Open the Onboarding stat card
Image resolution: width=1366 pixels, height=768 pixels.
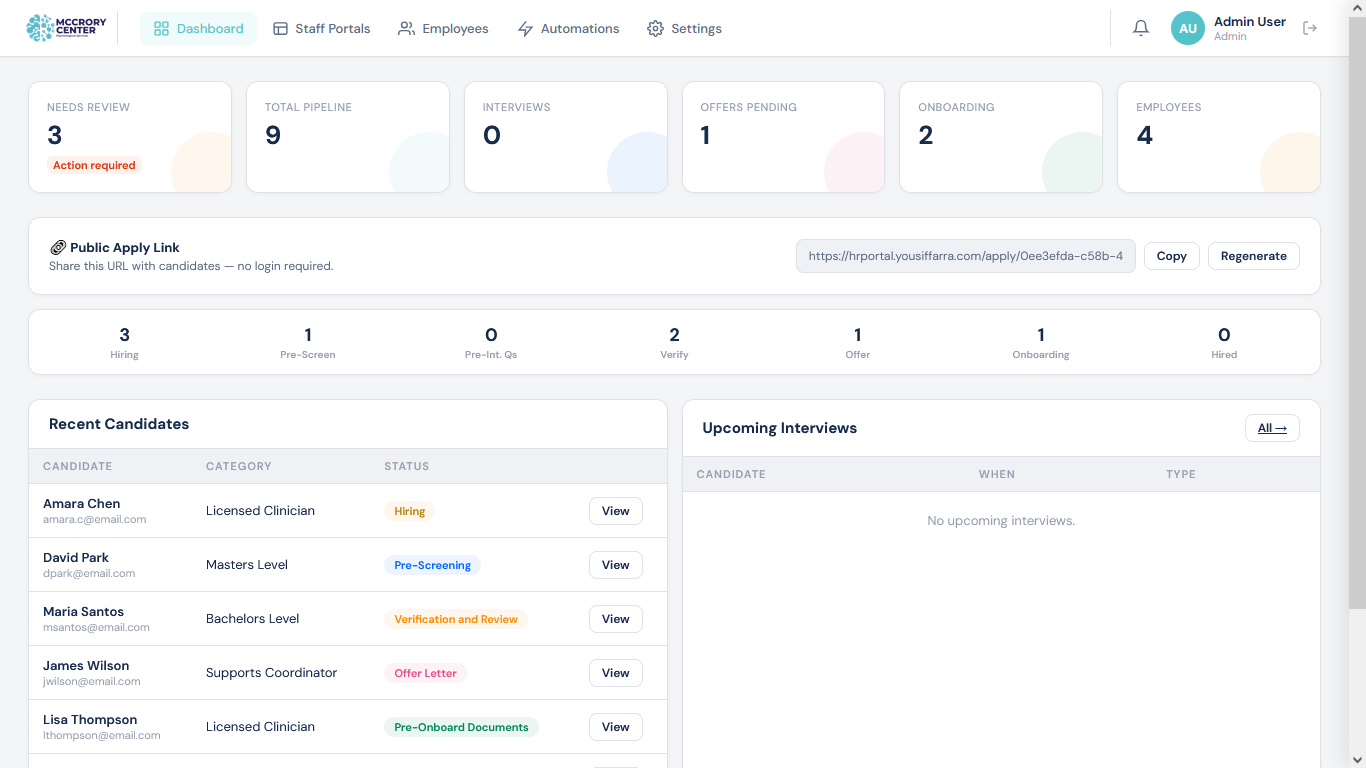point(1001,137)
